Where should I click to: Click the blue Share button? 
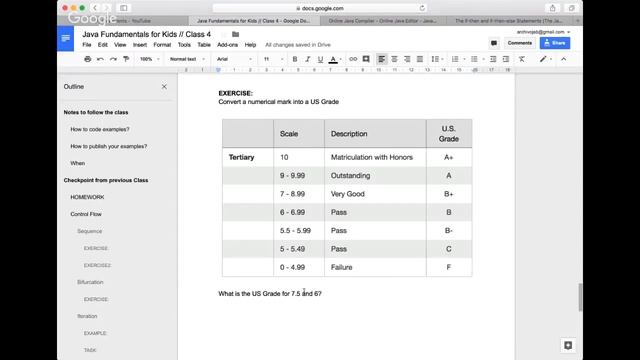click(x=555, y=43)
